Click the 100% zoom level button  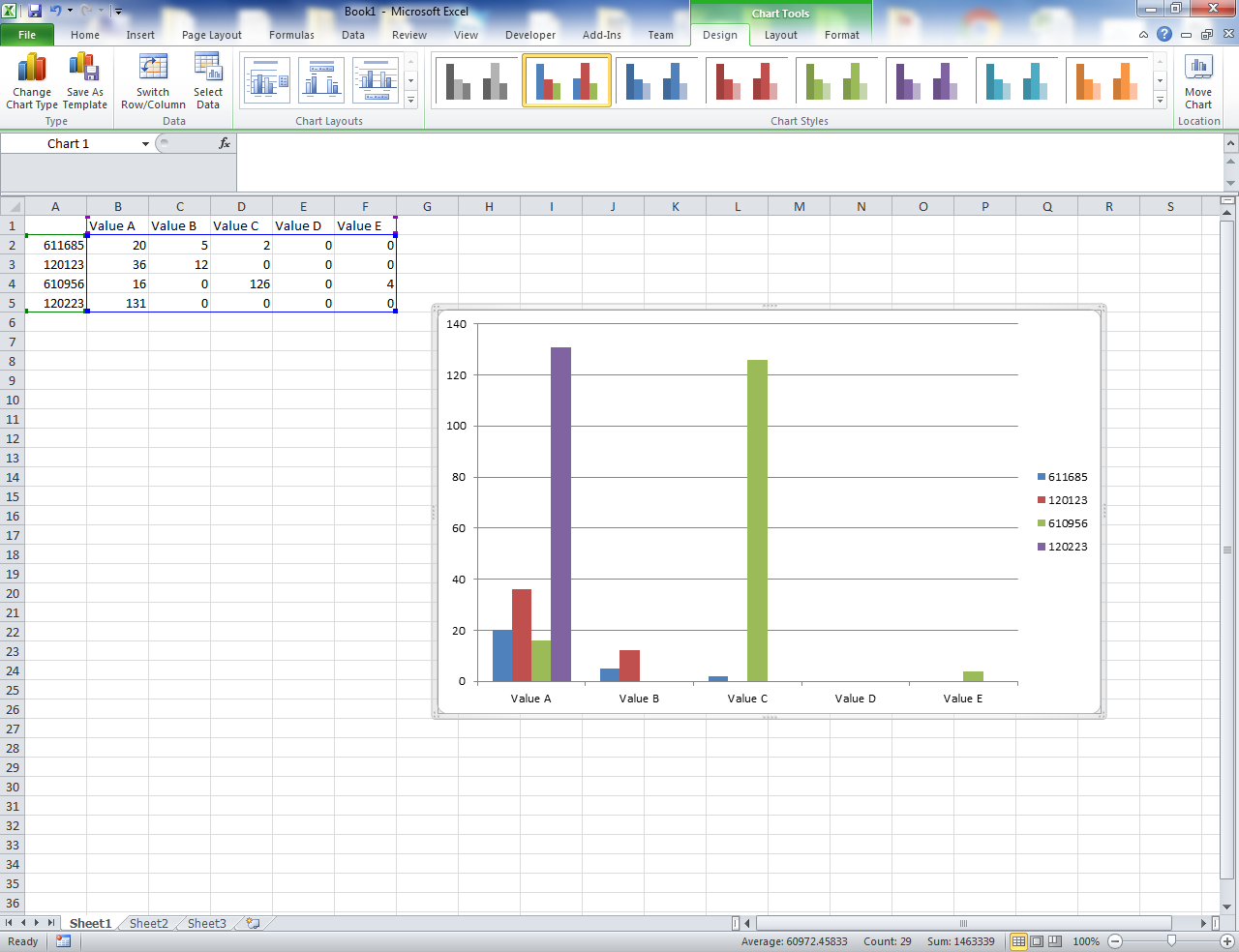coord(1086,941)
